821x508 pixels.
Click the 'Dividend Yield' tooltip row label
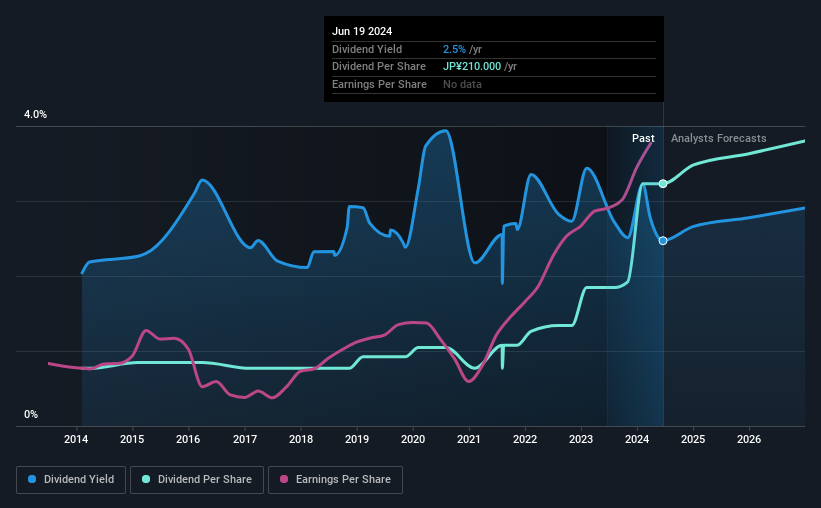[x=367, y=49]
